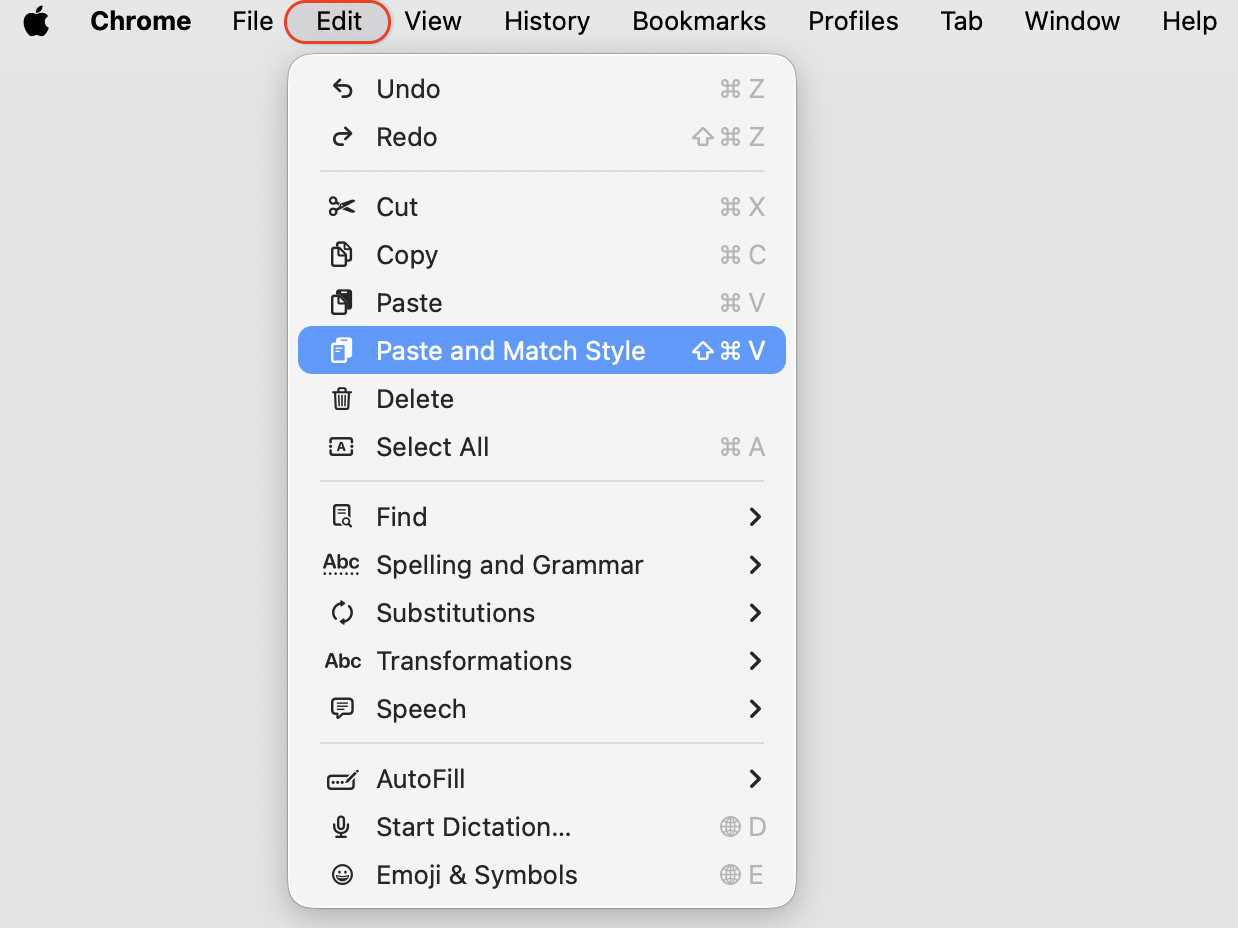The height and width of the screenshot is (928, 1238).
Task: Click the trash can Delete icon
Action: [342, 399]
